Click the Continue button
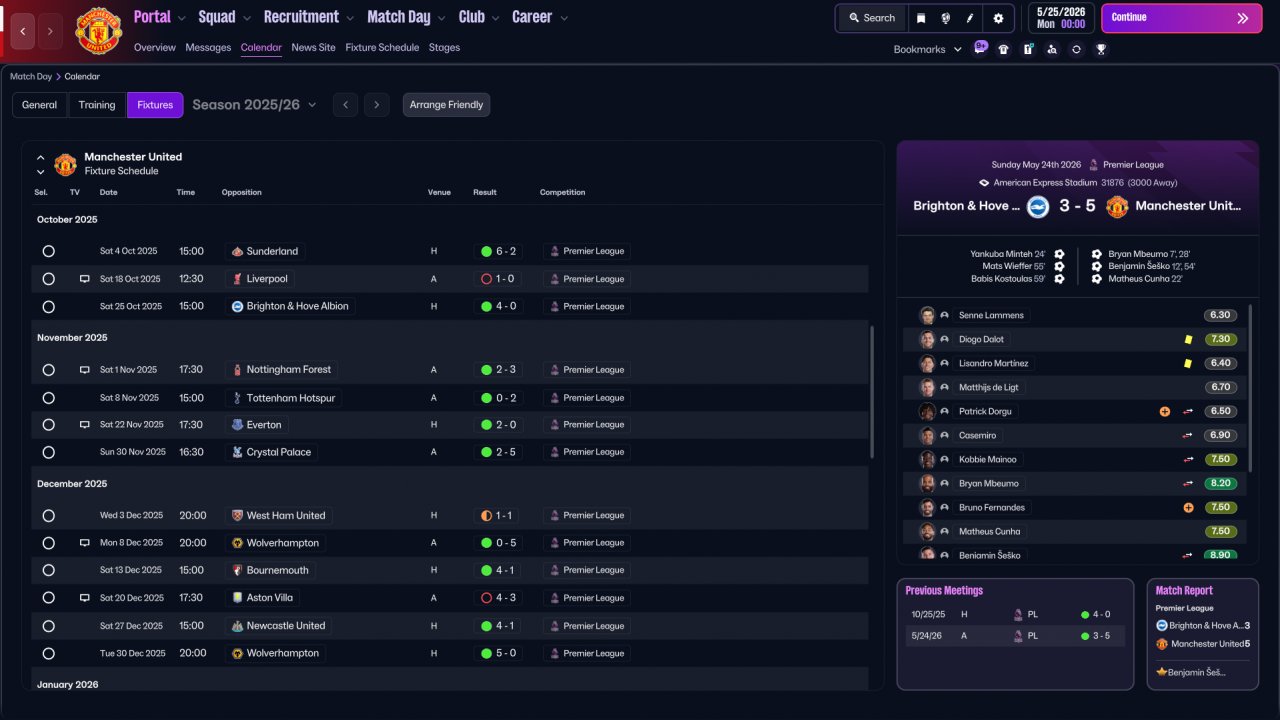Image resolution: width=1280 pixels, height=720 pixels. pos(1181,18)
